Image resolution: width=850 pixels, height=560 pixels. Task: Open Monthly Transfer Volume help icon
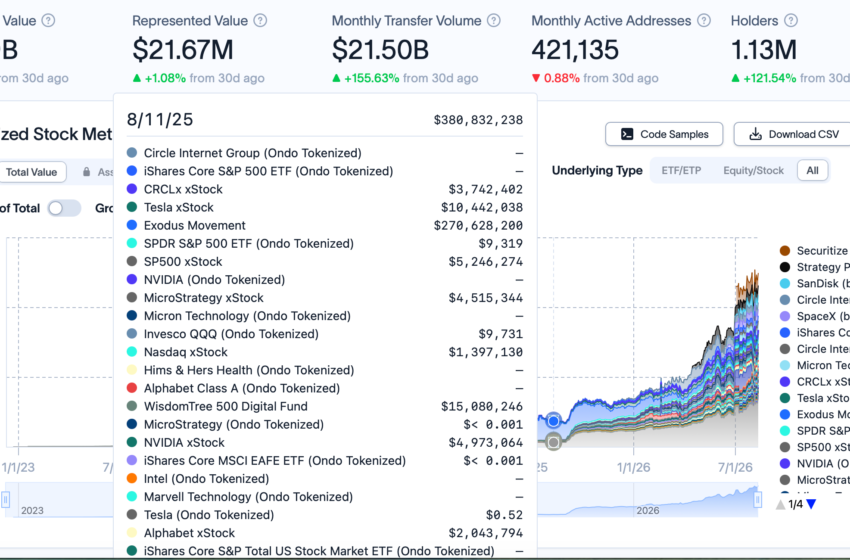tap(494, 21)
